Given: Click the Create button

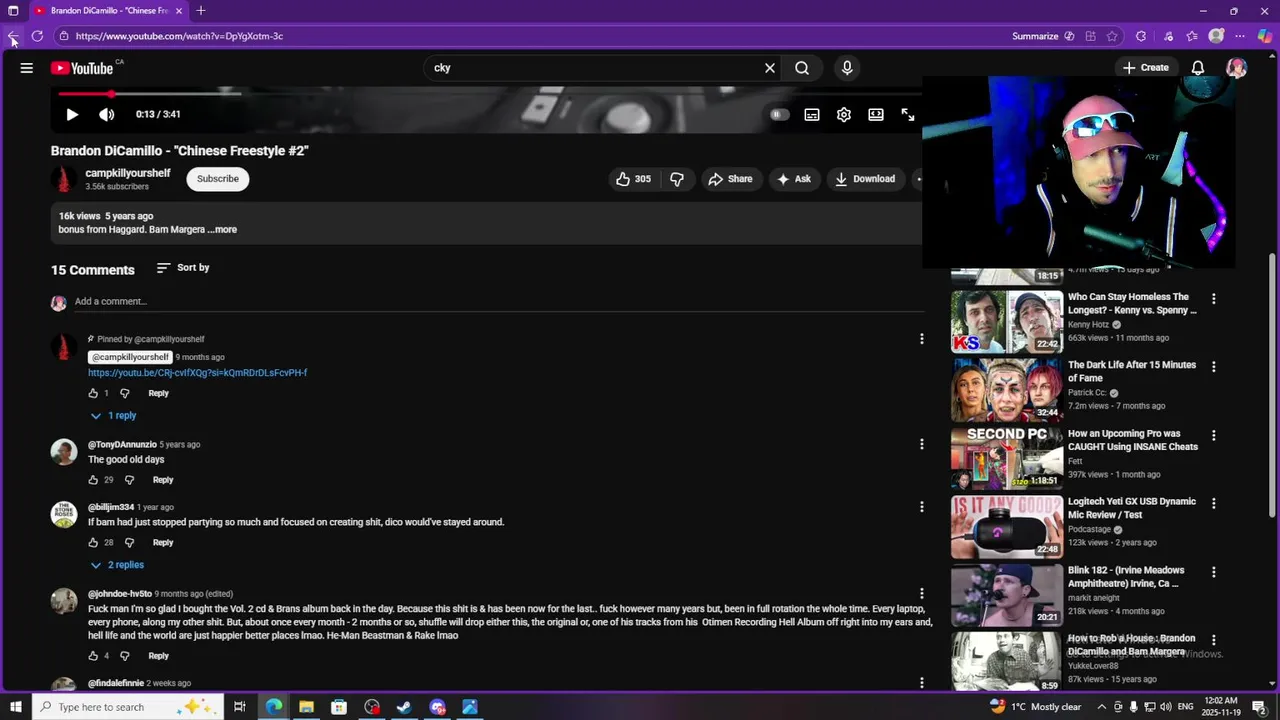Looking at the screenshot, I should click(1145, 68).
